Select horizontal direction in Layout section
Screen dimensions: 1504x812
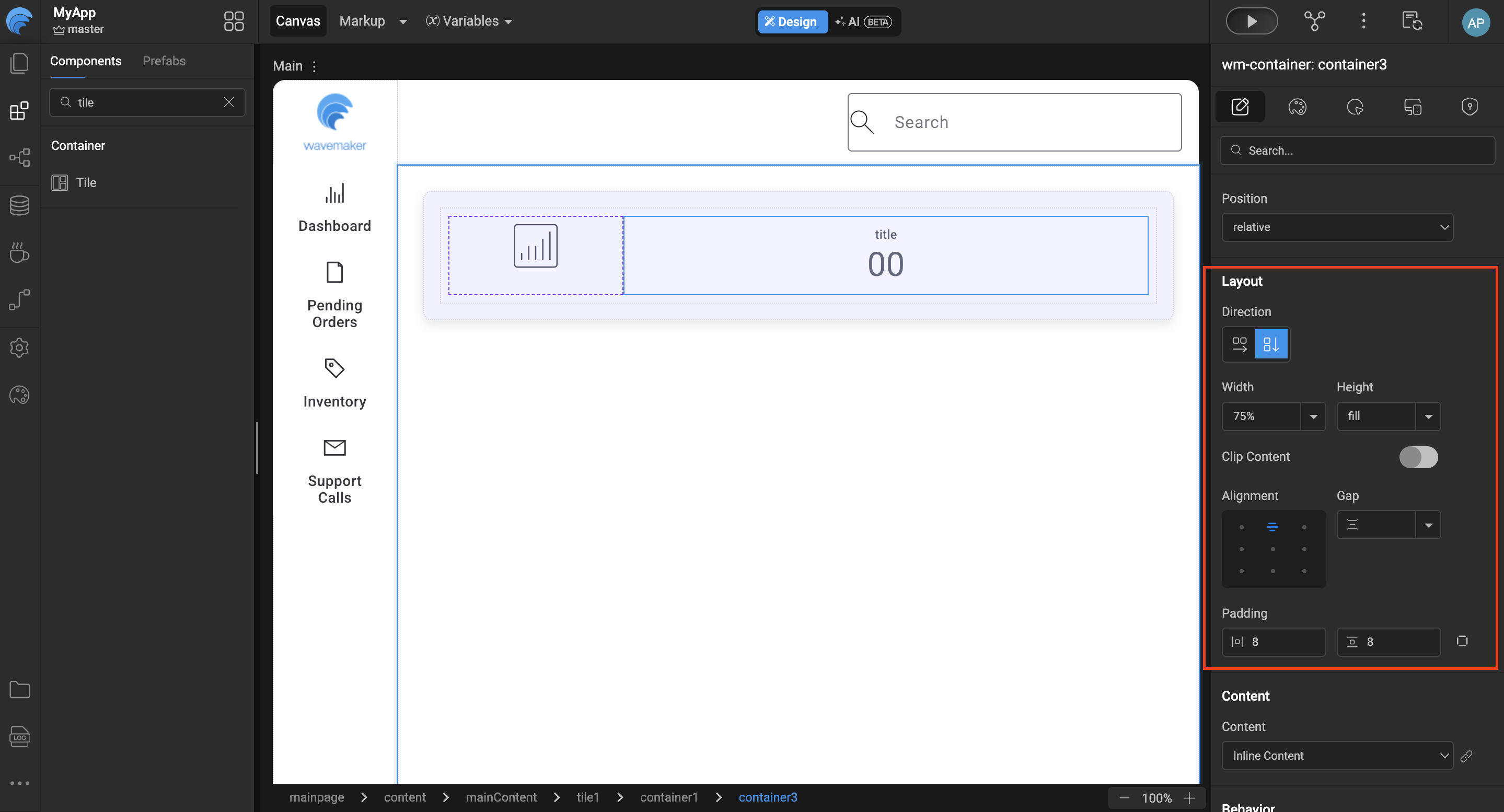coord(1239,344)
